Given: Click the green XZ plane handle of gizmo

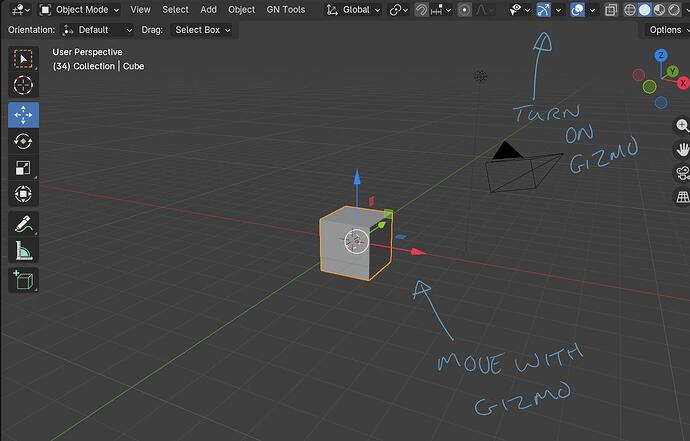Looking at the screenshot, I should tap(388, 214).
